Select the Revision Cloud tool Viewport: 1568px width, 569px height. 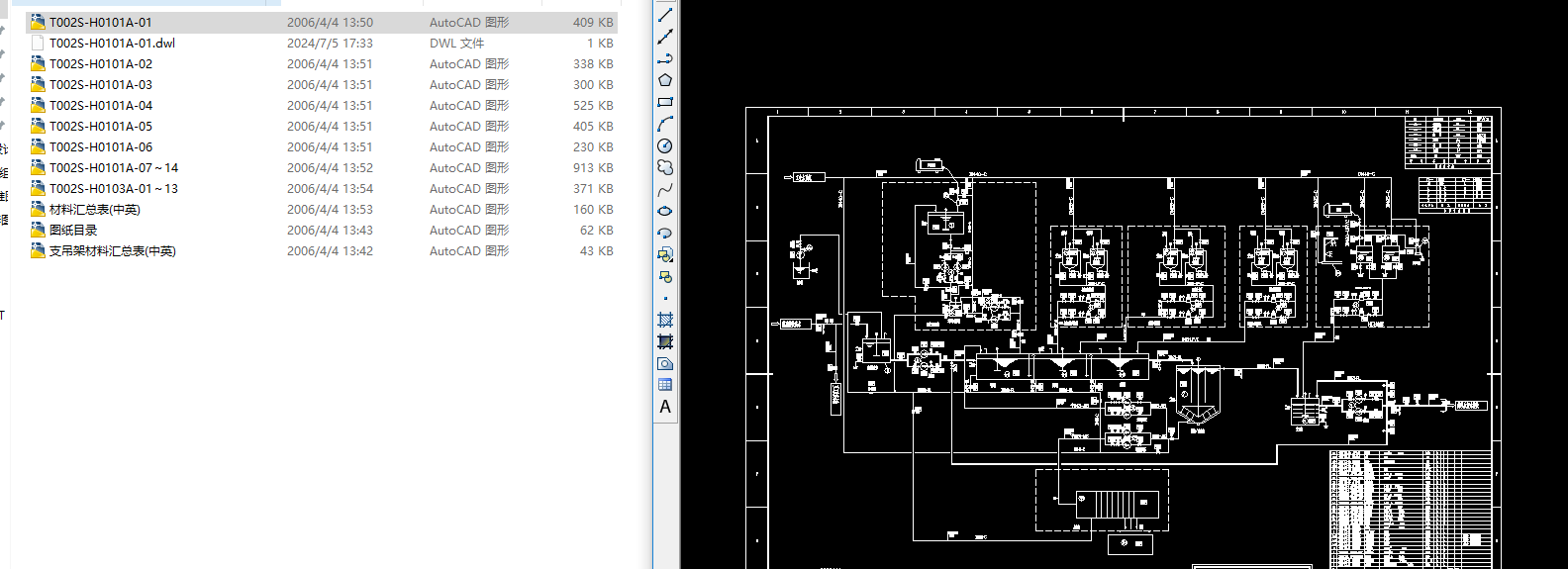[x=665, y=167]
